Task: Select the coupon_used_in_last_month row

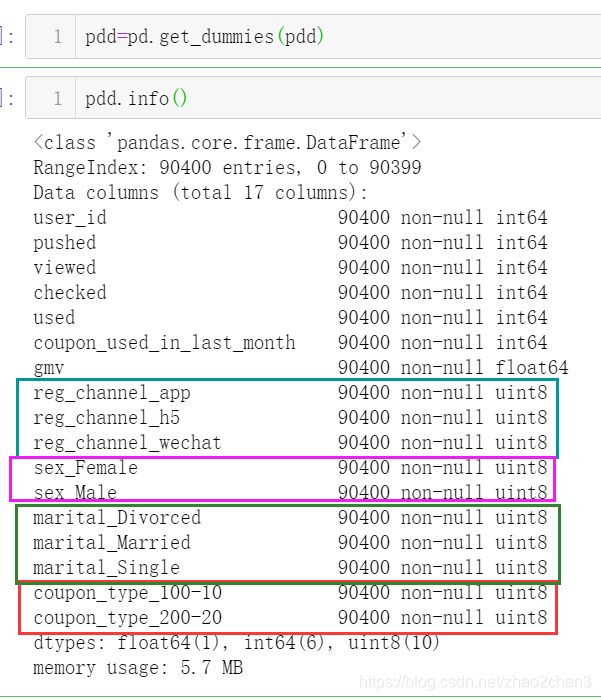Action: pos(290,343)
